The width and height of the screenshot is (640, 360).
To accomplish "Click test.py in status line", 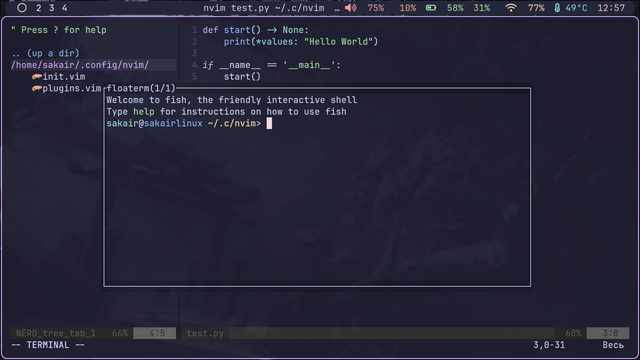I will pos(205,333).
